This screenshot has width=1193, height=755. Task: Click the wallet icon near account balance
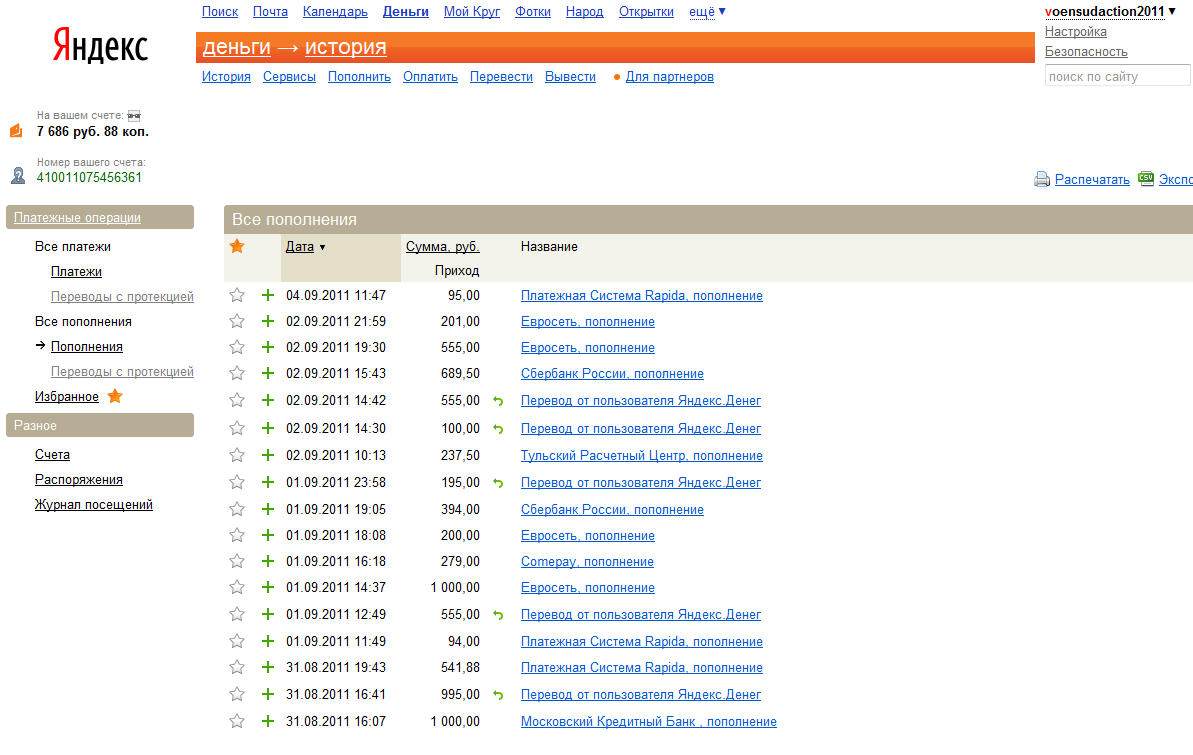(16, 130)
